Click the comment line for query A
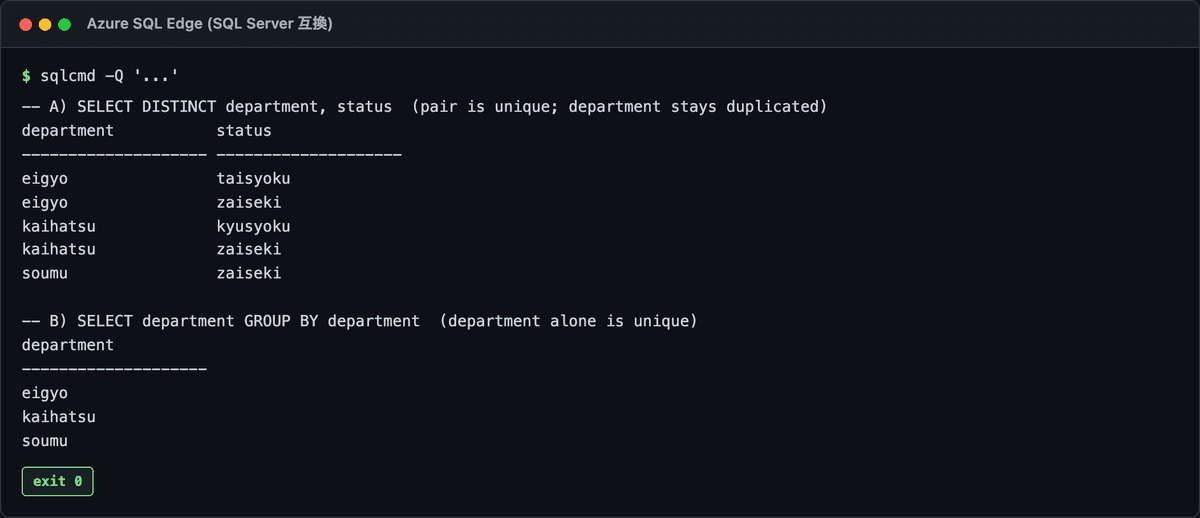The height and width of the screenshot is (518, 1200). pyautogui.click(x=424, y=106)
